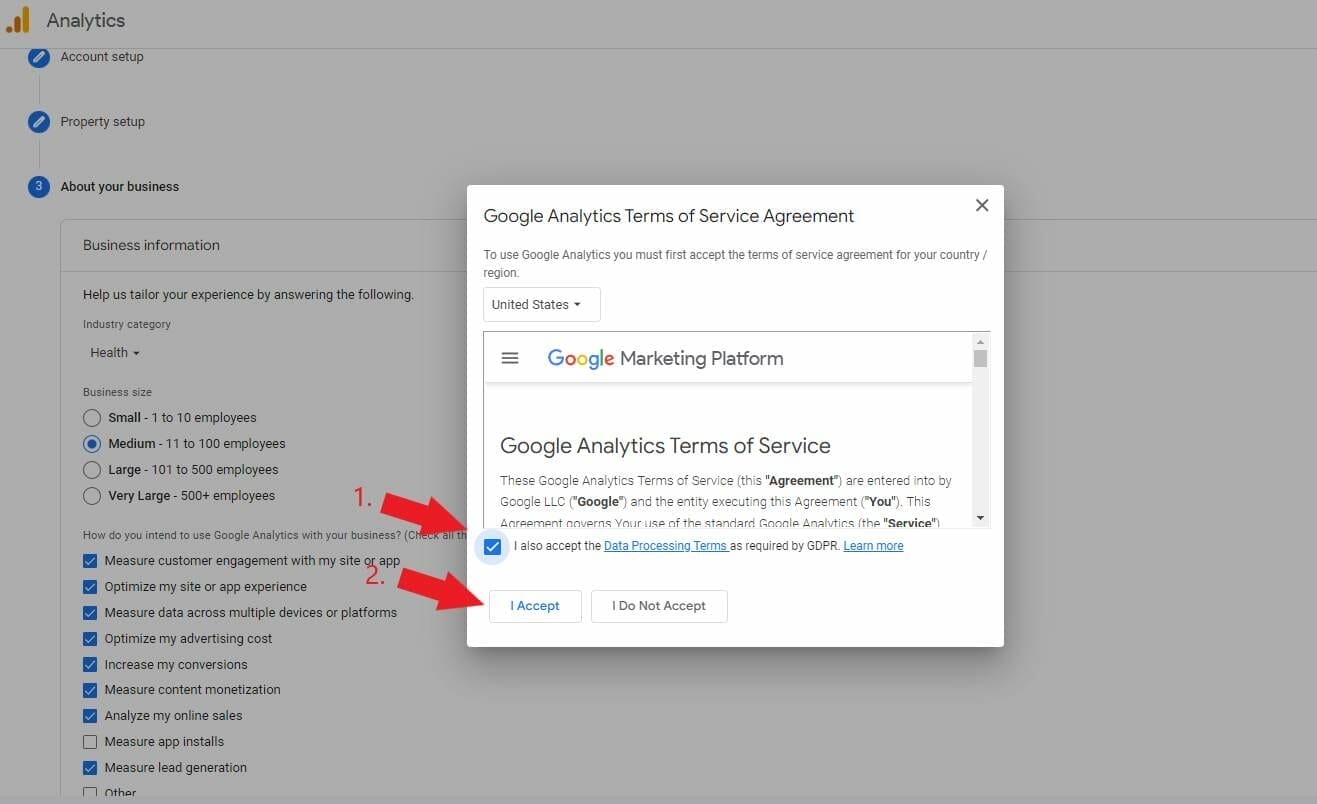Click the I Do Not Accept button
Viewport: 1317px width, 804px height.
pos(658,606)
